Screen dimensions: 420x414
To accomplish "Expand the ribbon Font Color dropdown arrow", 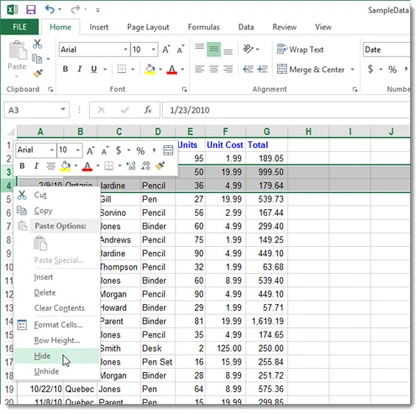I will [182, 69].
